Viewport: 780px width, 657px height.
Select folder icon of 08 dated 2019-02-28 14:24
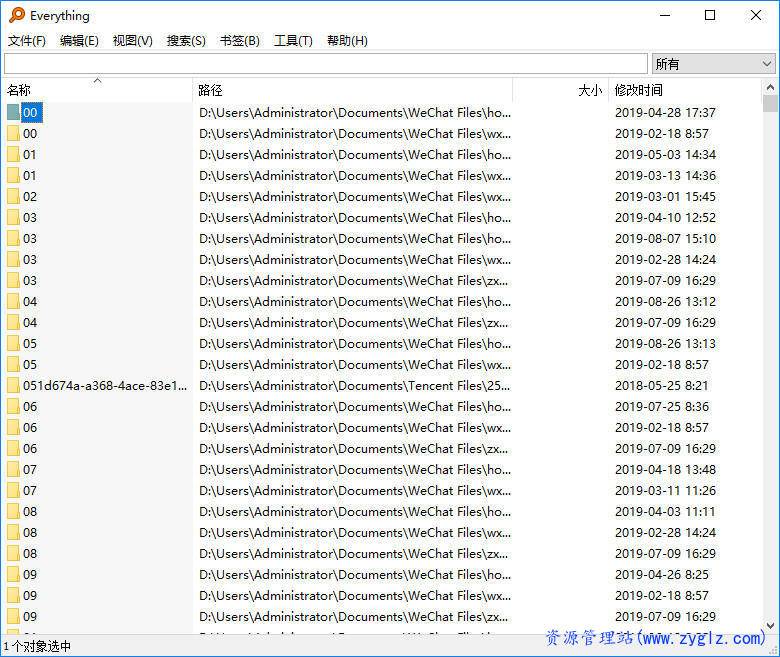(x=13, y=532)
